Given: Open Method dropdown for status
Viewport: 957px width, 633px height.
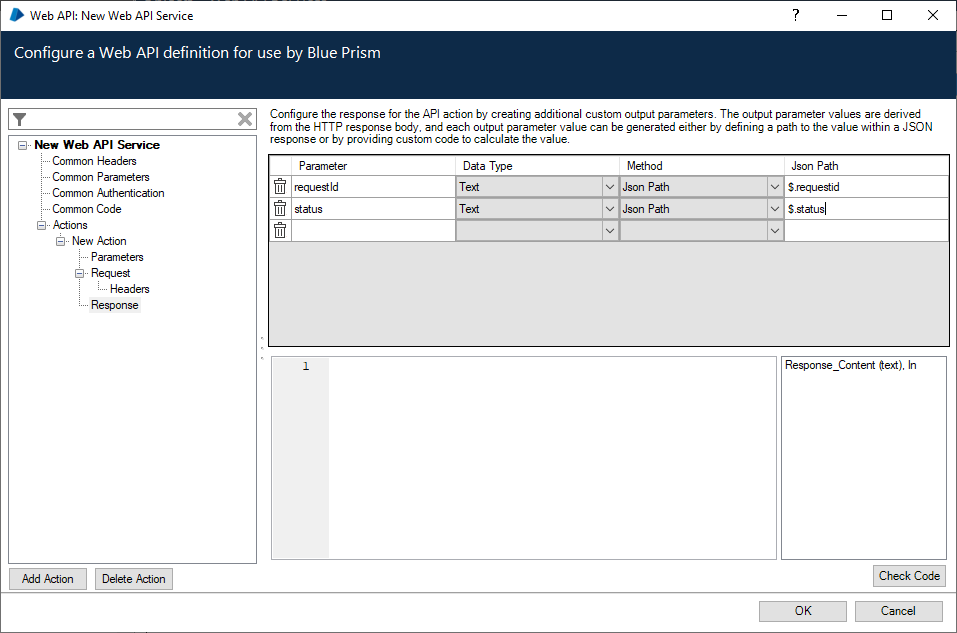Looking at the screenshot, I should point(774,209).
